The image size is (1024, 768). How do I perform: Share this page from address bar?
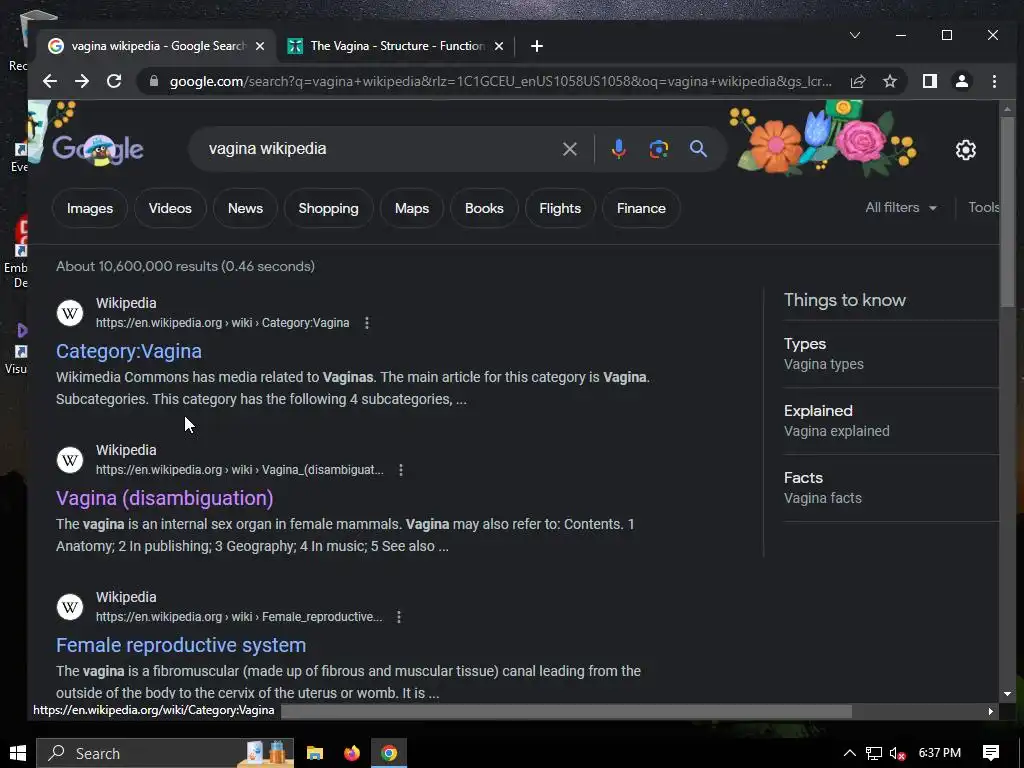click(x=857, y=81)
